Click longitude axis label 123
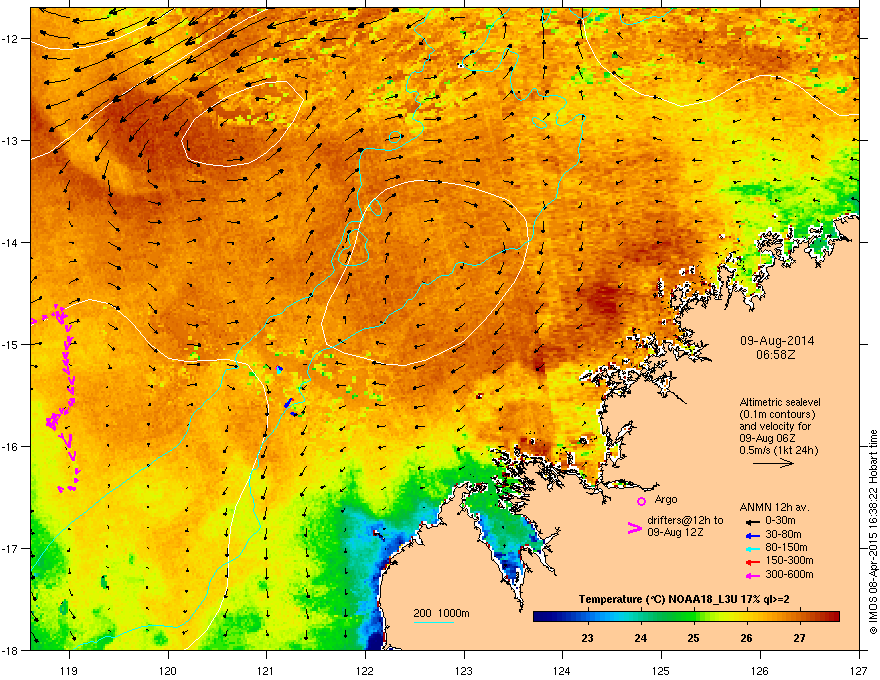The image size is (880, 680). [x=464, y=670]
